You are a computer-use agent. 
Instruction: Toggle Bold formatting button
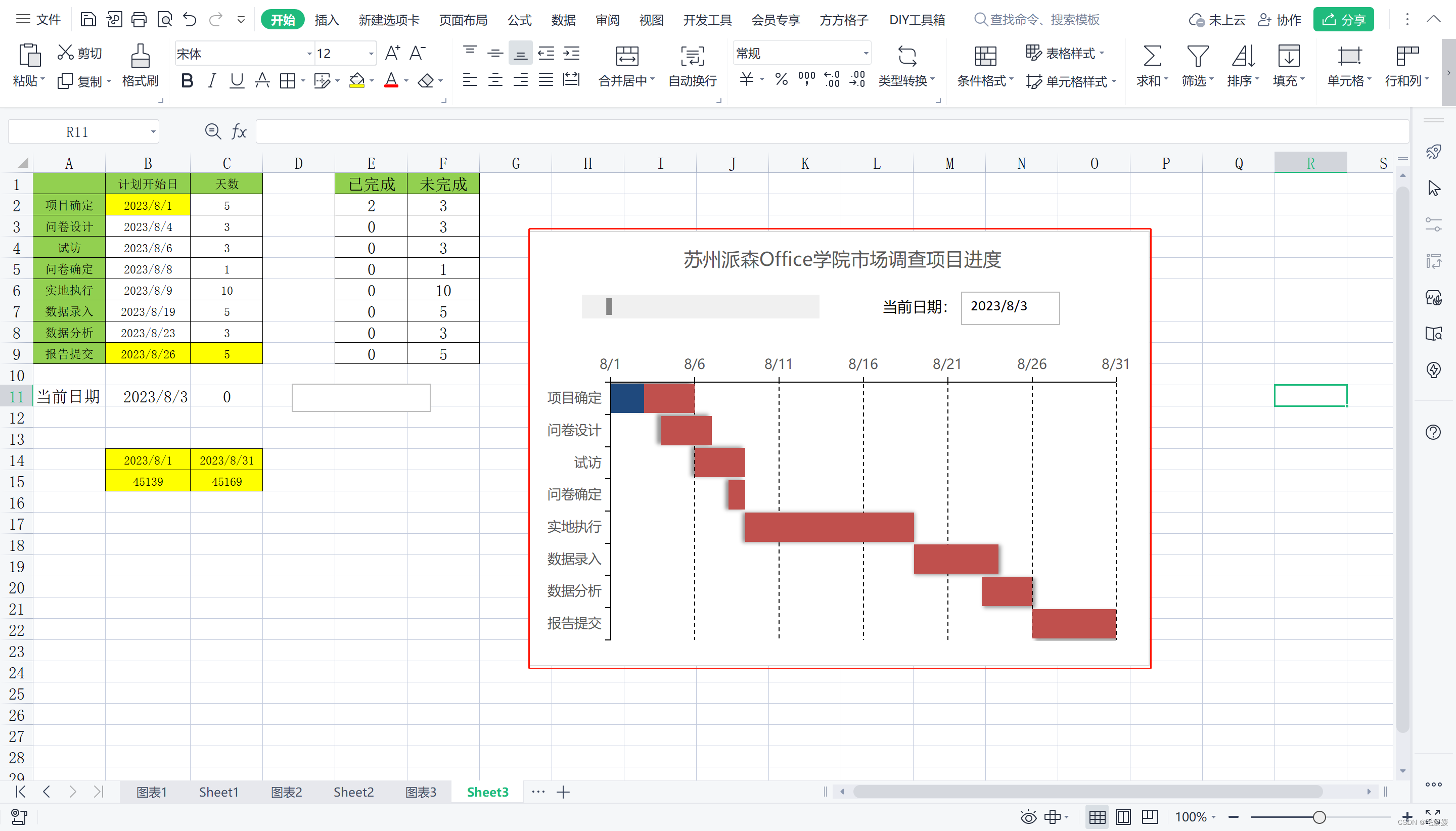pyautogui.click(x=187, y=81)
